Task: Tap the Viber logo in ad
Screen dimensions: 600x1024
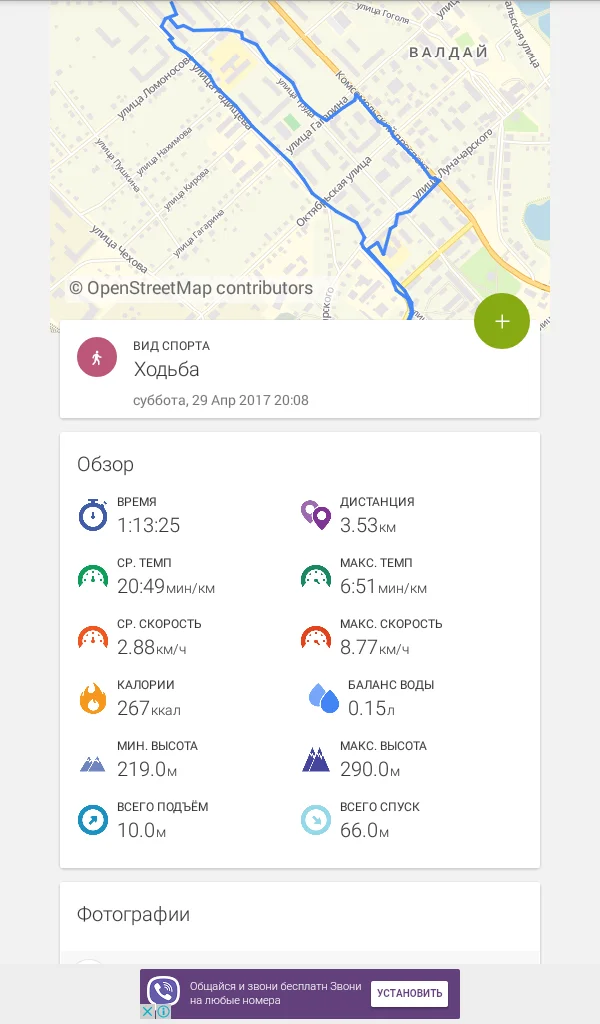Action: tap(163, 993)
